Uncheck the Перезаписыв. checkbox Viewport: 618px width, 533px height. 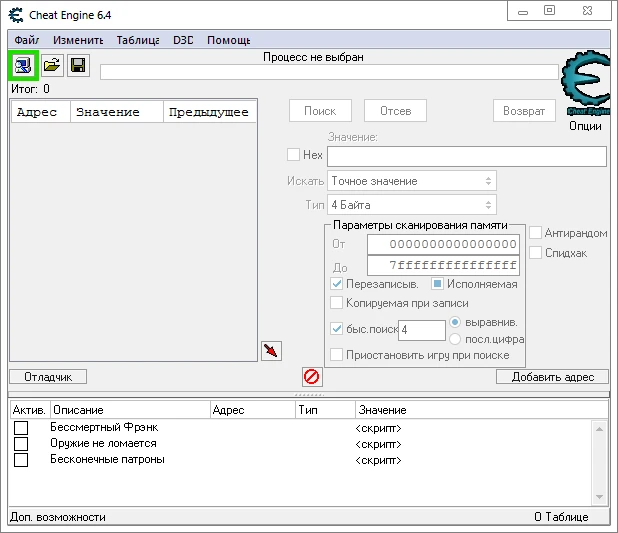pos(337,283)
